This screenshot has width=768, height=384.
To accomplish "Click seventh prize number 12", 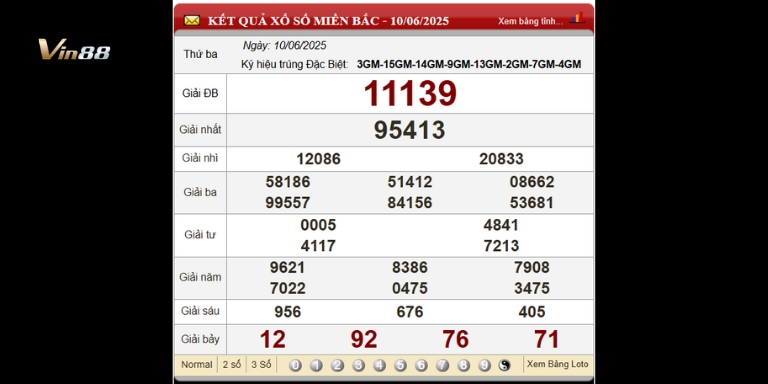I will click(273, 339).
